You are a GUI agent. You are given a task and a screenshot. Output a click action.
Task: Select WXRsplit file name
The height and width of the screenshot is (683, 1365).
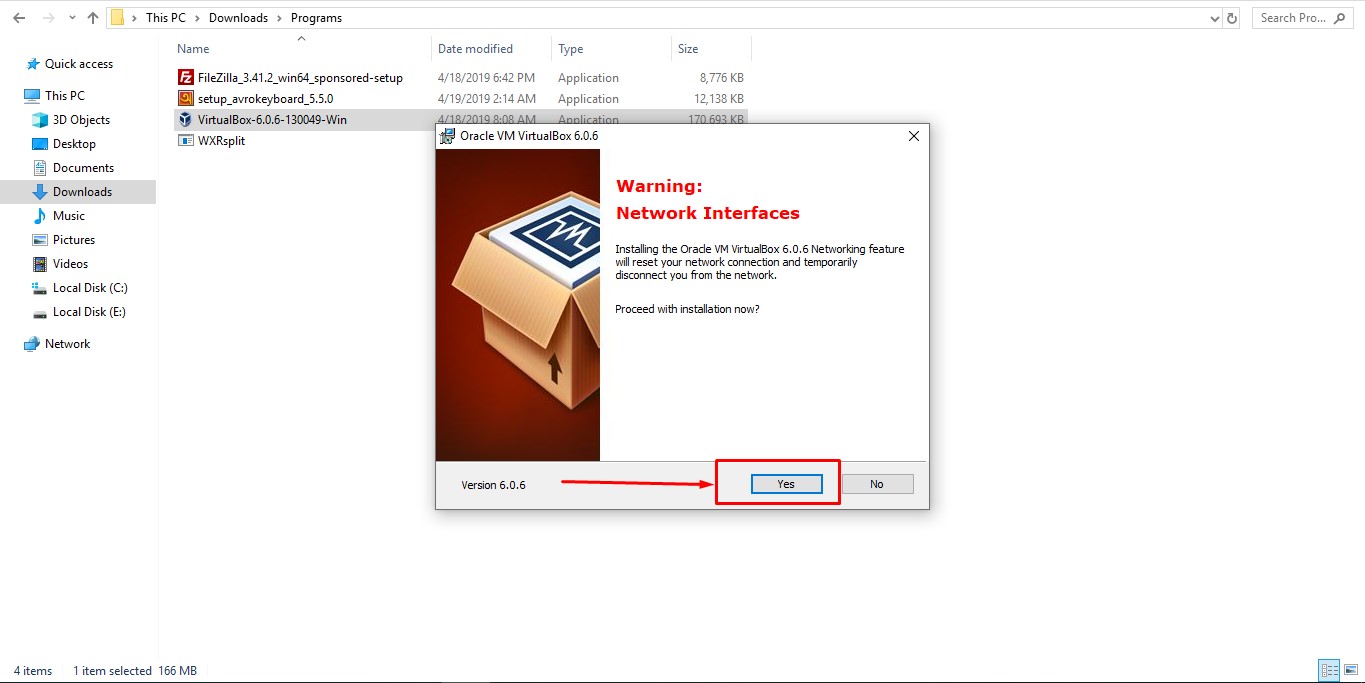tap(221, 141)
